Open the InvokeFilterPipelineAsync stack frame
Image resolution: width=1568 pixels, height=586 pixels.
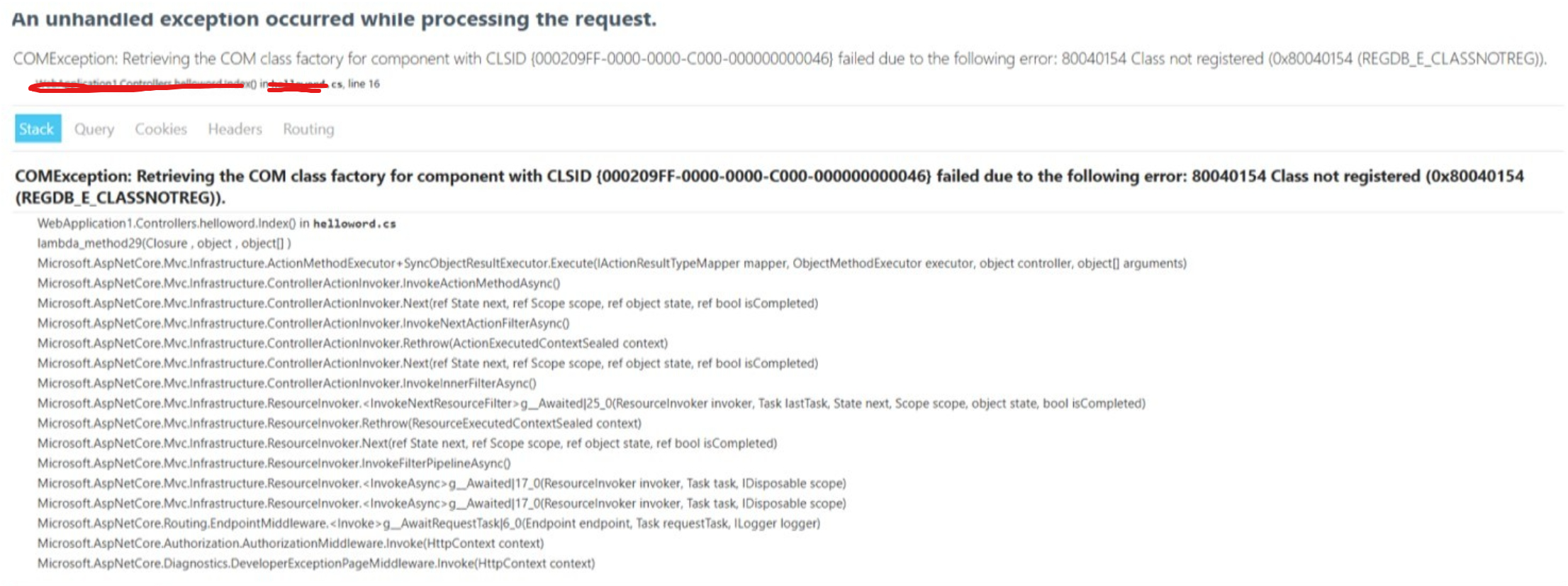tap(274, 463)
